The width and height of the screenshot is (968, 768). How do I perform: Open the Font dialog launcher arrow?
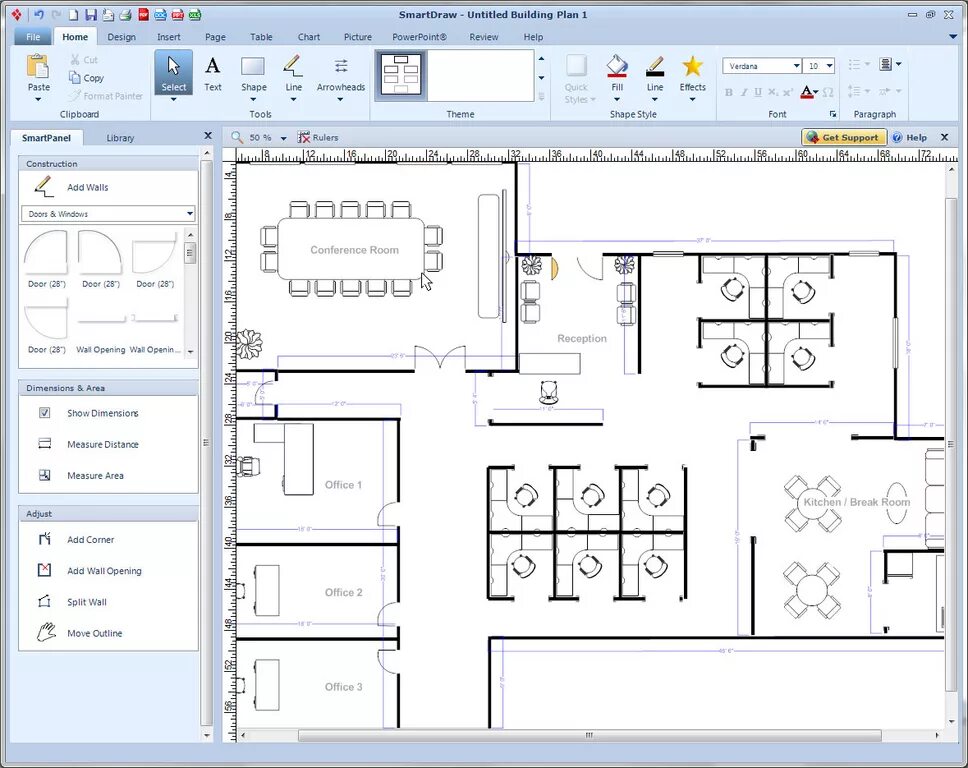point(833,114)
